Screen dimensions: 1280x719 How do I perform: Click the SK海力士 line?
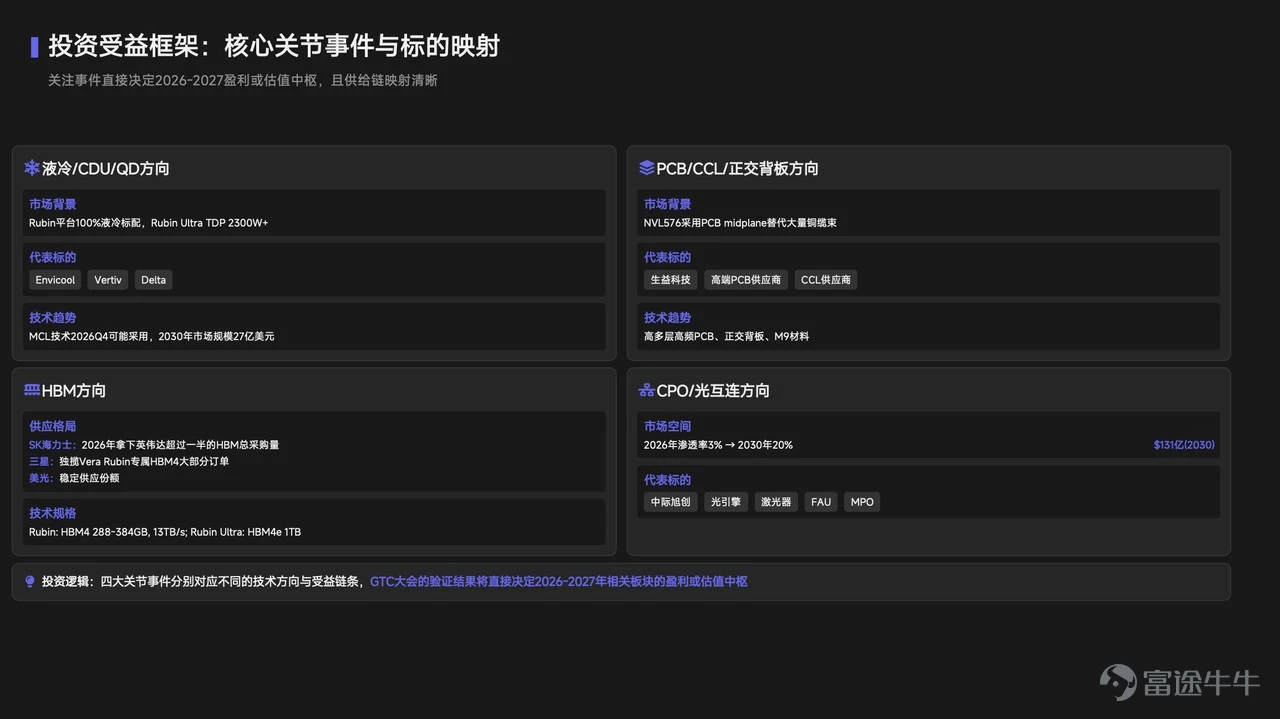point(154,445)
